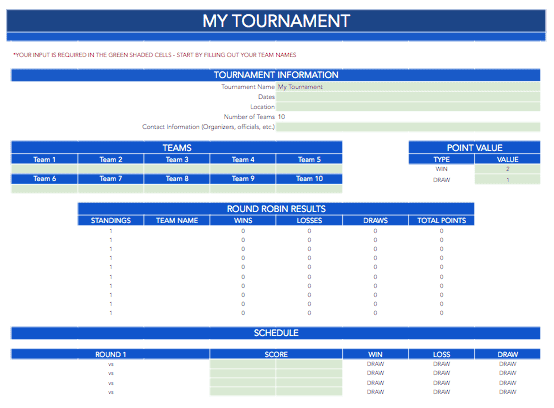The height and width of the screenshot is (408, 554).
Task: Select the WINS column header
Action: click(243, 220)
